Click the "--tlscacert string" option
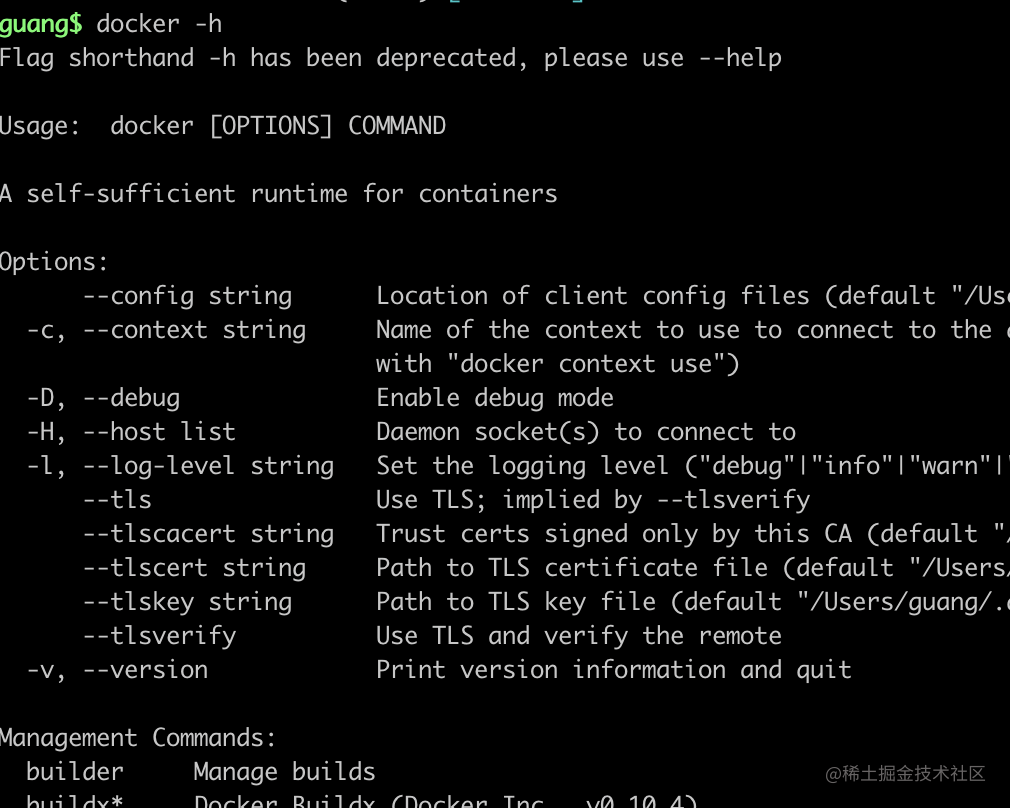1010x808 pixels. 209,534
